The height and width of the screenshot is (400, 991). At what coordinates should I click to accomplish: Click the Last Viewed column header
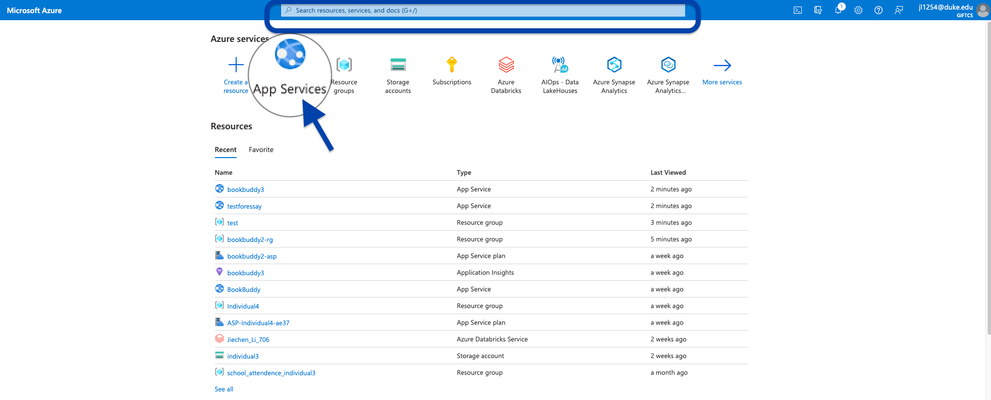coord(668,173)
